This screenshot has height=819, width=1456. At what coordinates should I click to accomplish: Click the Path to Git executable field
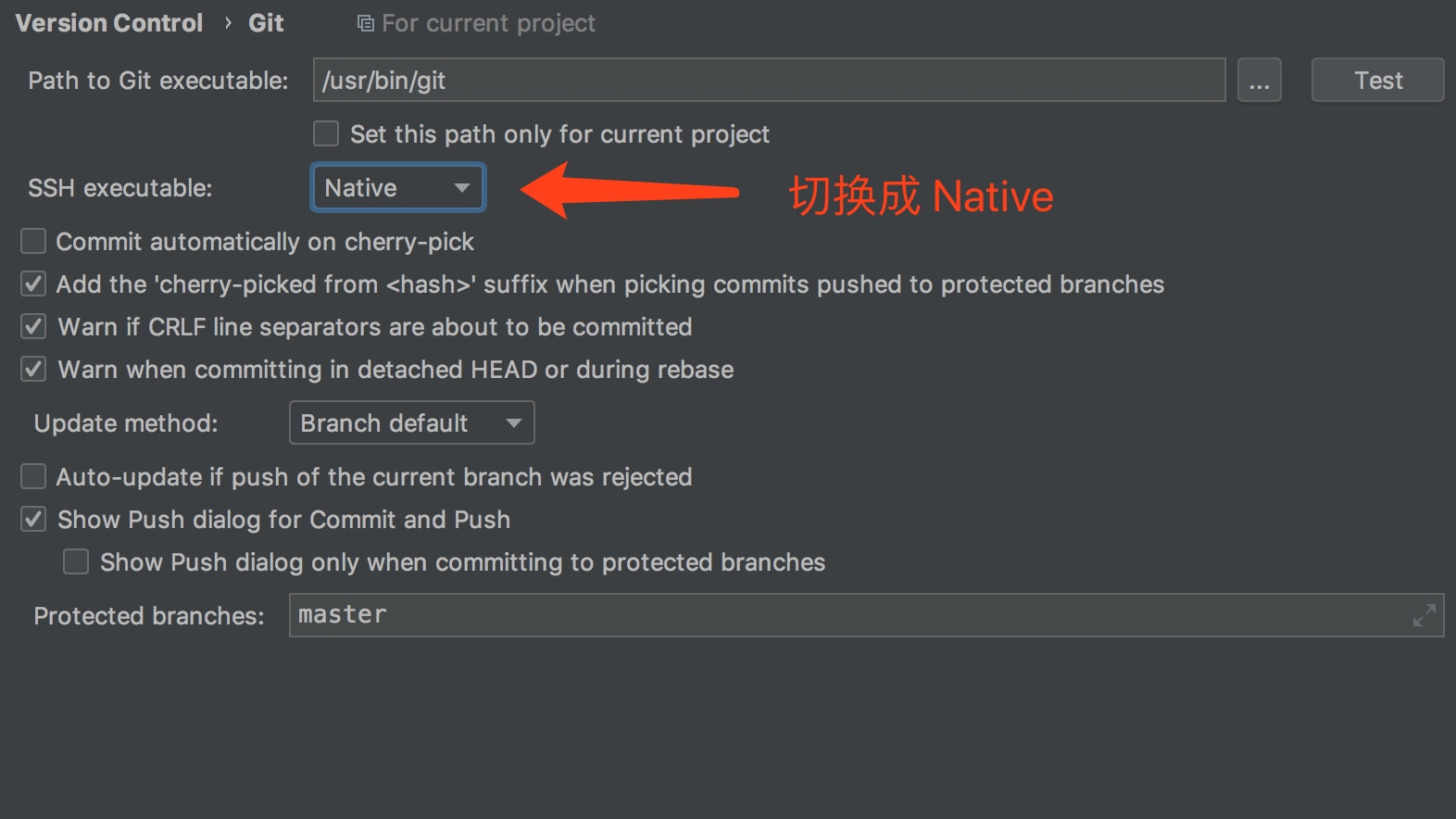tap(769, 81)
